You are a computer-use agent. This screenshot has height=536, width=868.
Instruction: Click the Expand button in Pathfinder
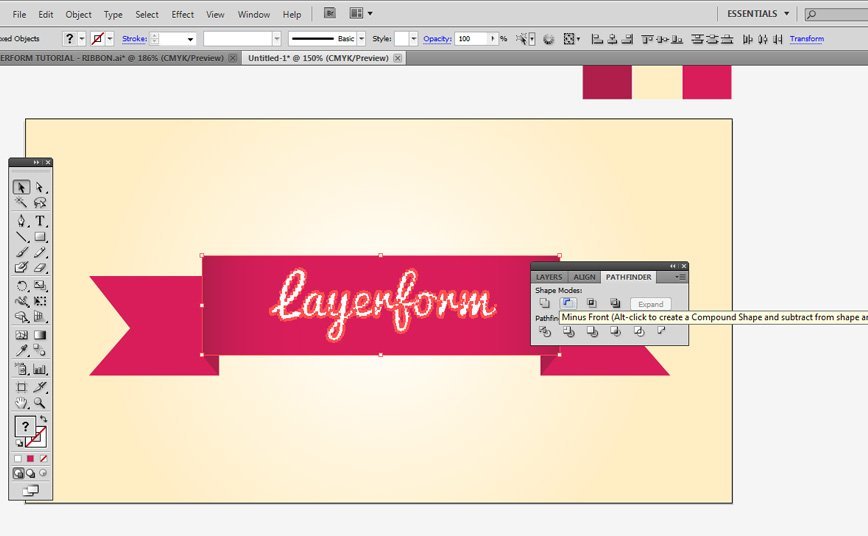(x=650, y=304)
